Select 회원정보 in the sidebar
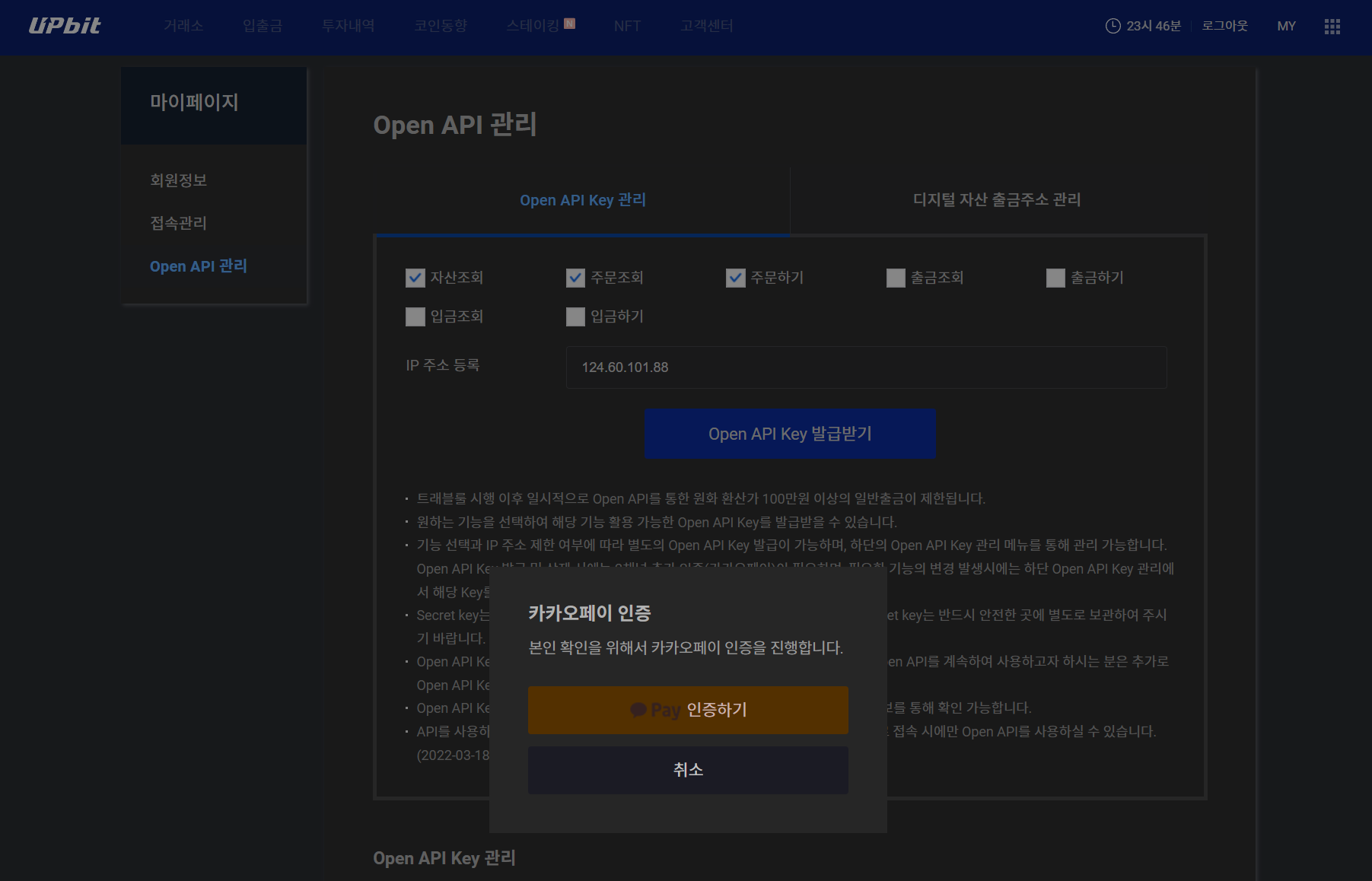Image resolution: width=1372 pixels, height=881 pixels. [179, 180]
